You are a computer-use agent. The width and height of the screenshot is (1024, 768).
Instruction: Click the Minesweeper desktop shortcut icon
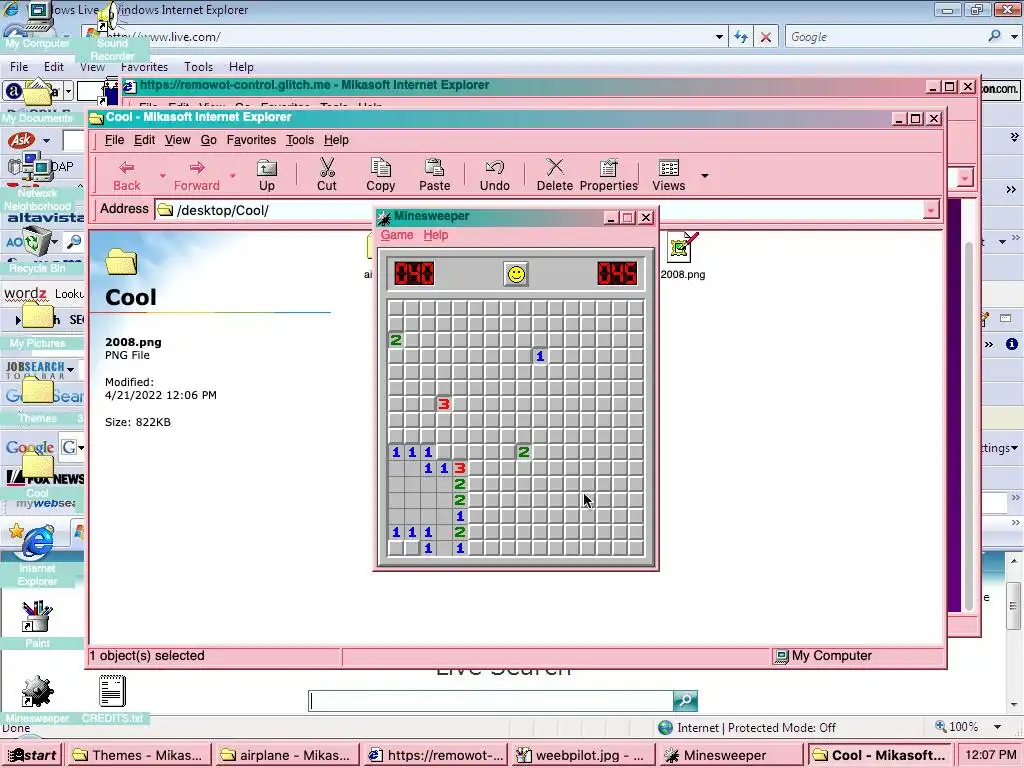pos(37,692)
